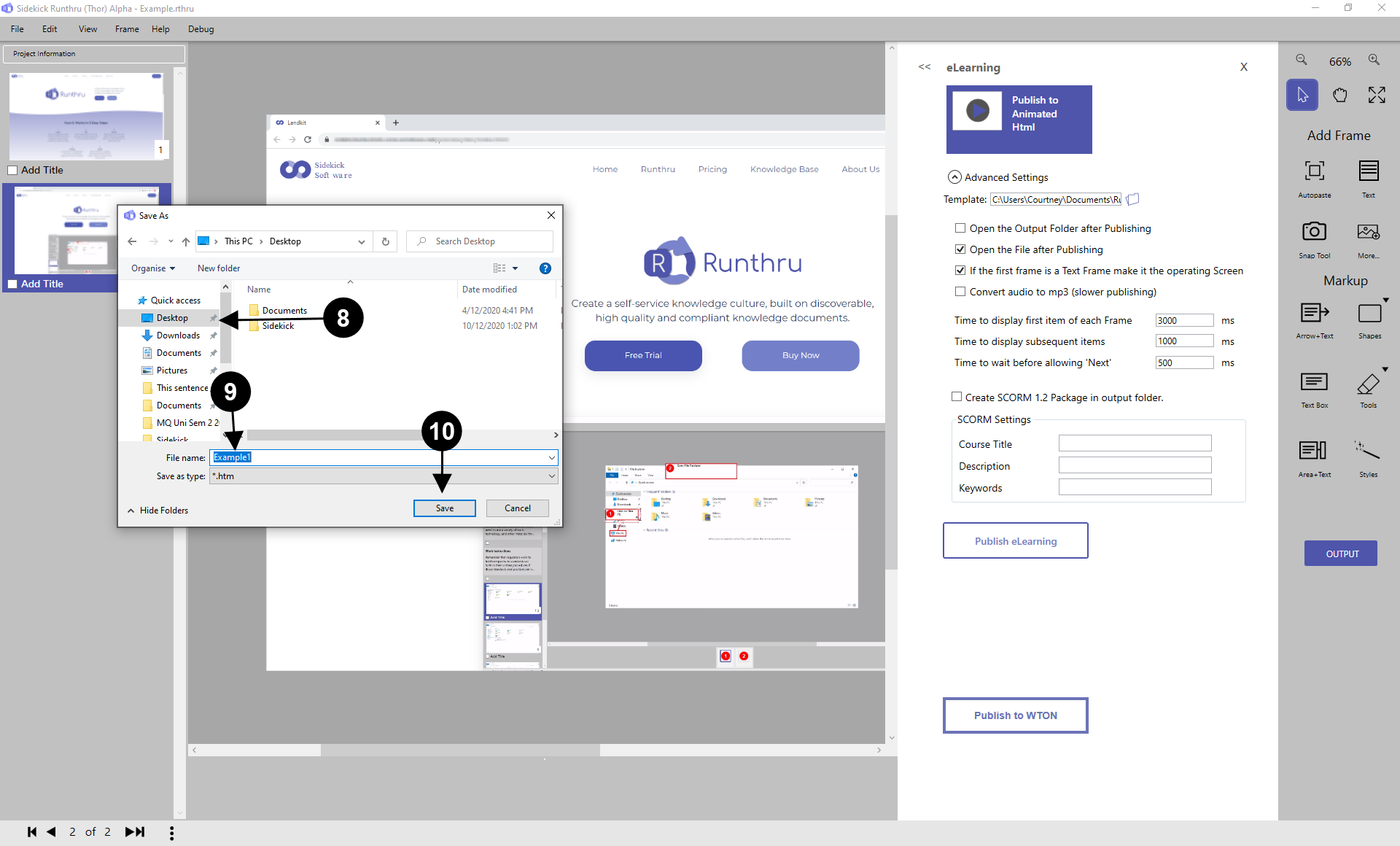1400x846 pixels.
Task: Open the Snap Tool camera
Action: click(1314, 239)
